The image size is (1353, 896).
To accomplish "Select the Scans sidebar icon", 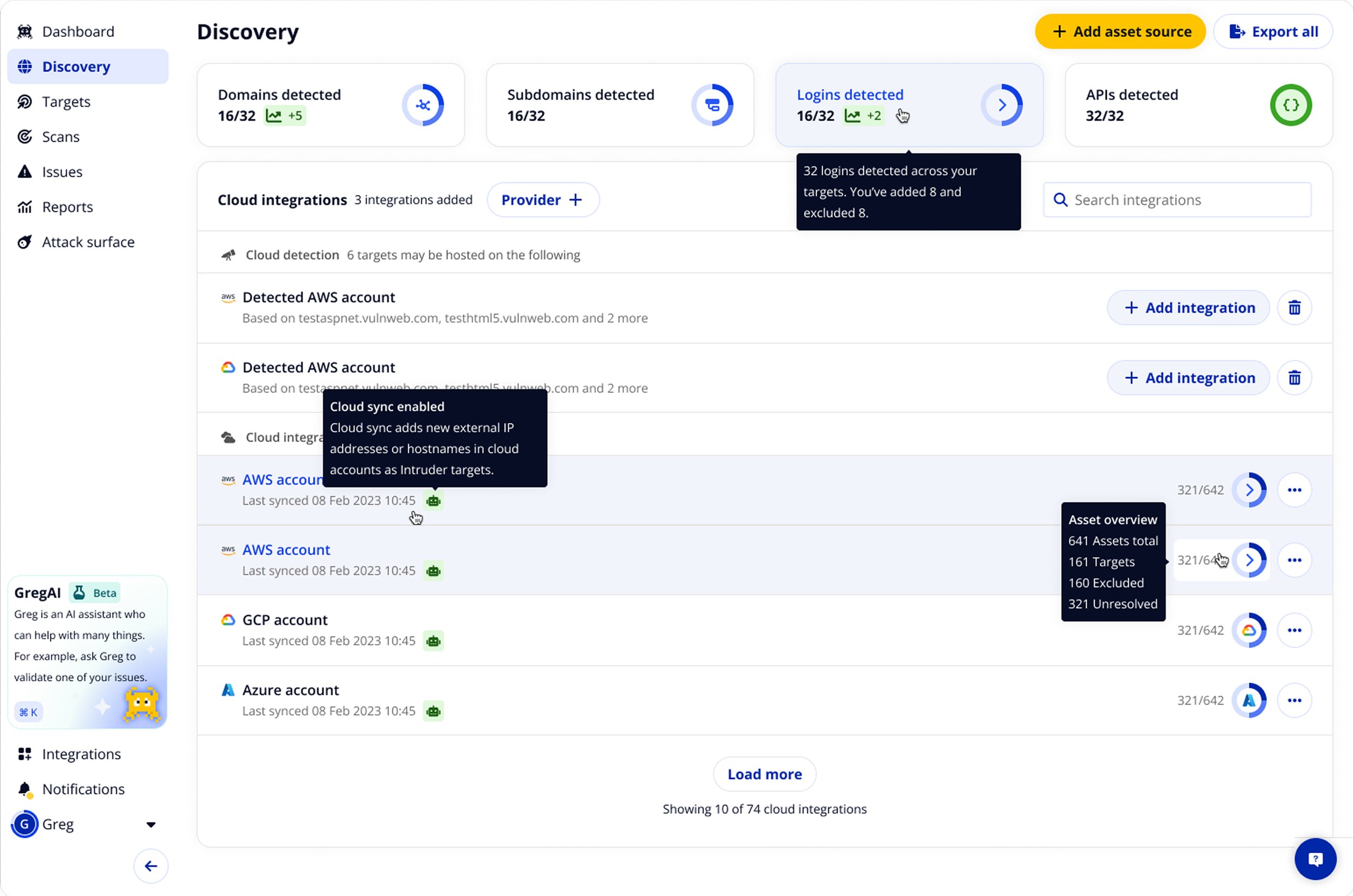I will (24, 136).
